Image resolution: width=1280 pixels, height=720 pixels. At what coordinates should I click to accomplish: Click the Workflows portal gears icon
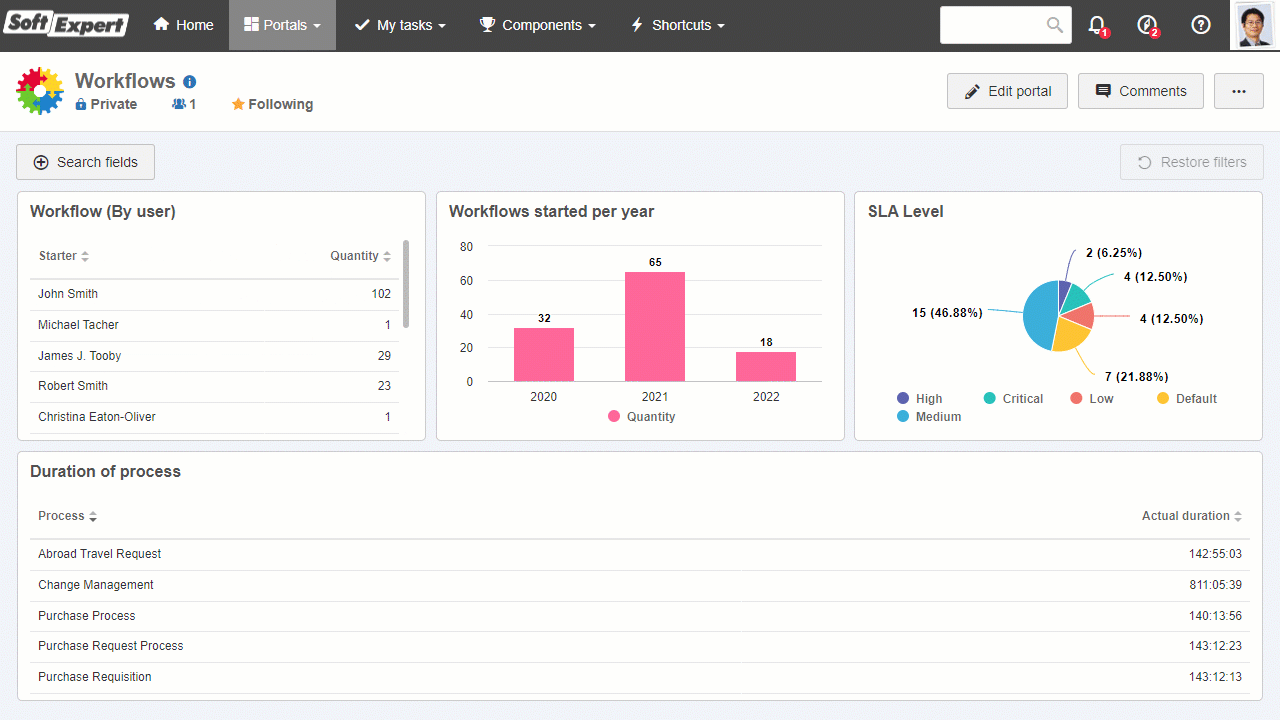point(40,91)
